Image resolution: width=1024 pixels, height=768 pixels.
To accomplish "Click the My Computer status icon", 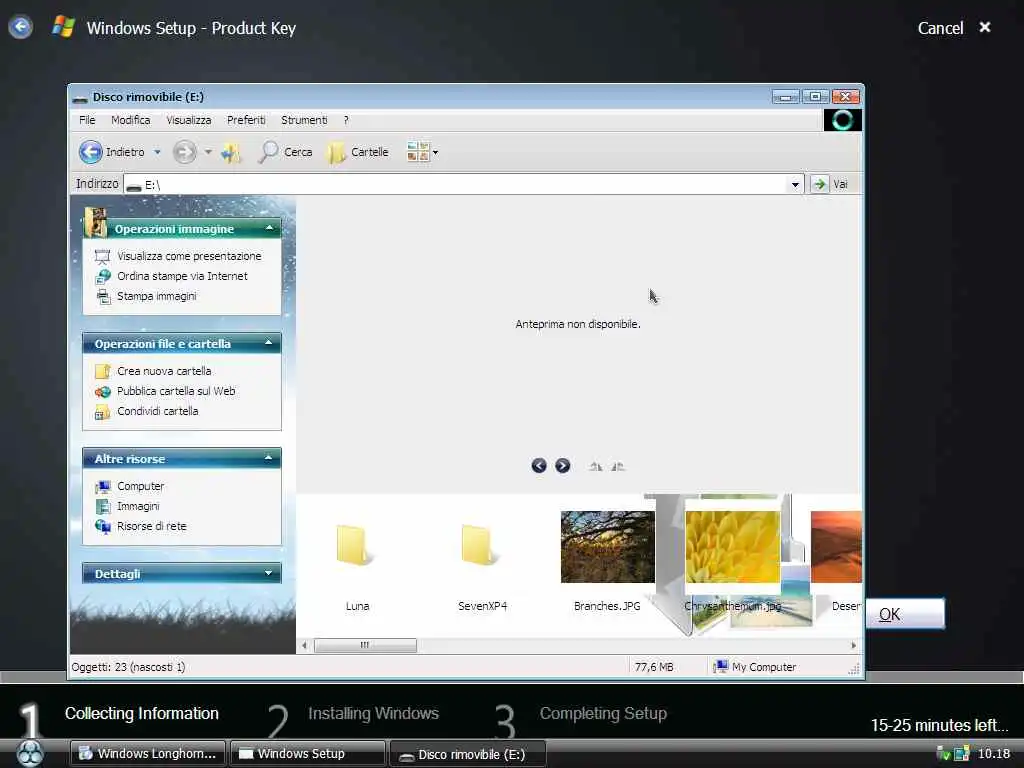I will [720, 667].
